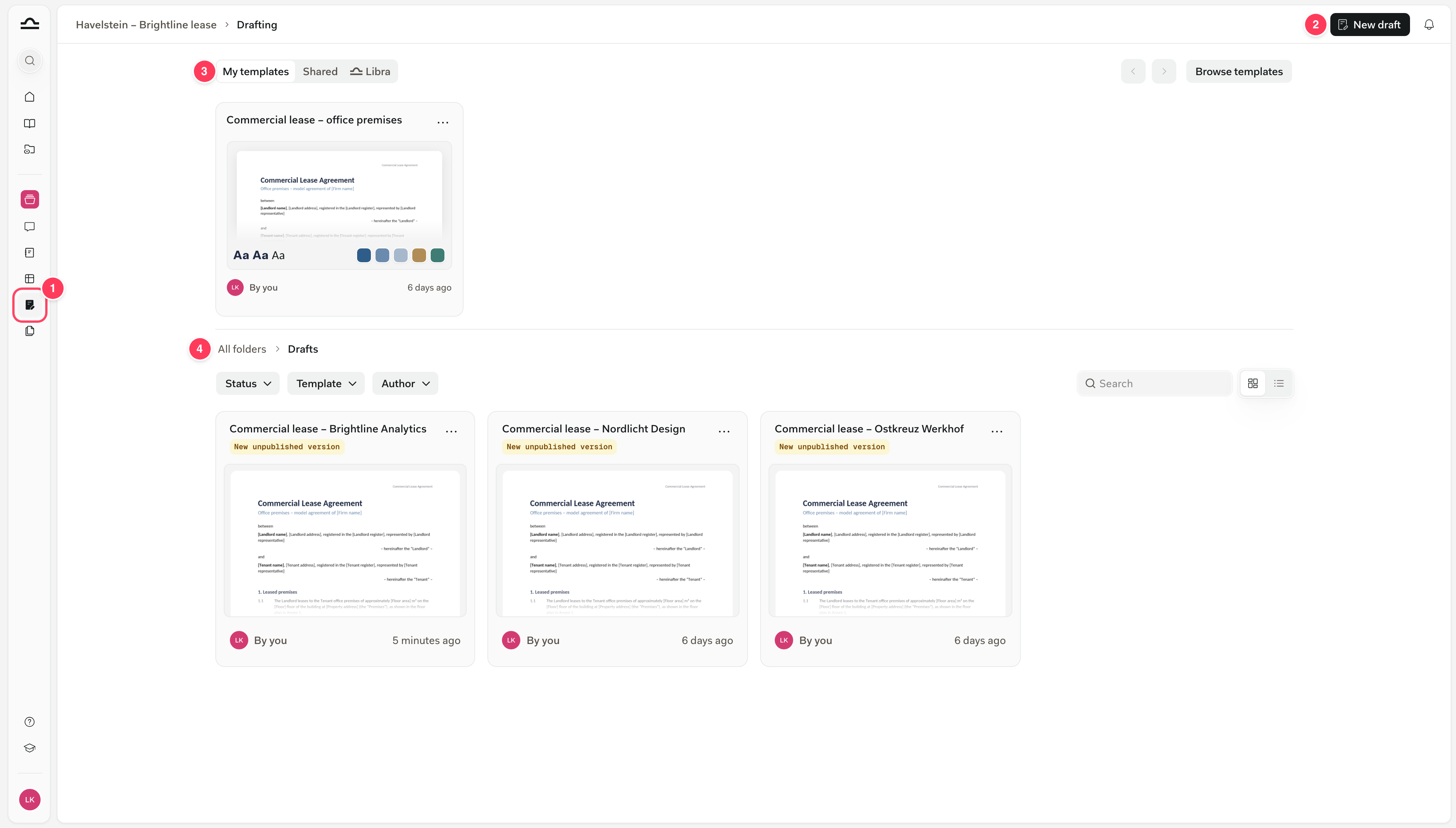Go to Home via the sidebar house icon
Screen dimensions: 1456x828
click(30, 97)
